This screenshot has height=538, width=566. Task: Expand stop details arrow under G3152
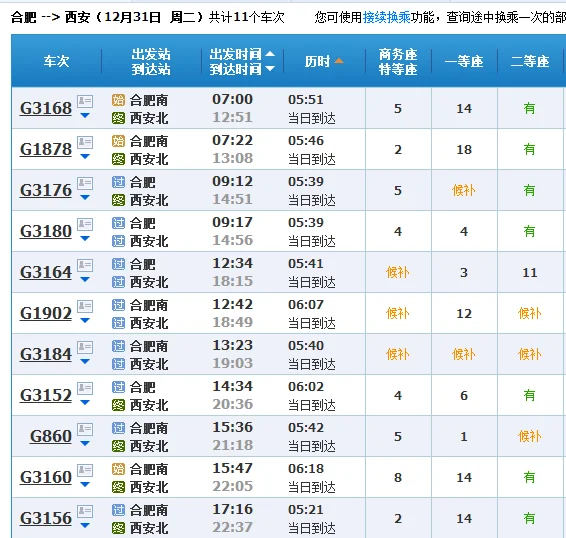pyautogui.click(x=85, y=402)
